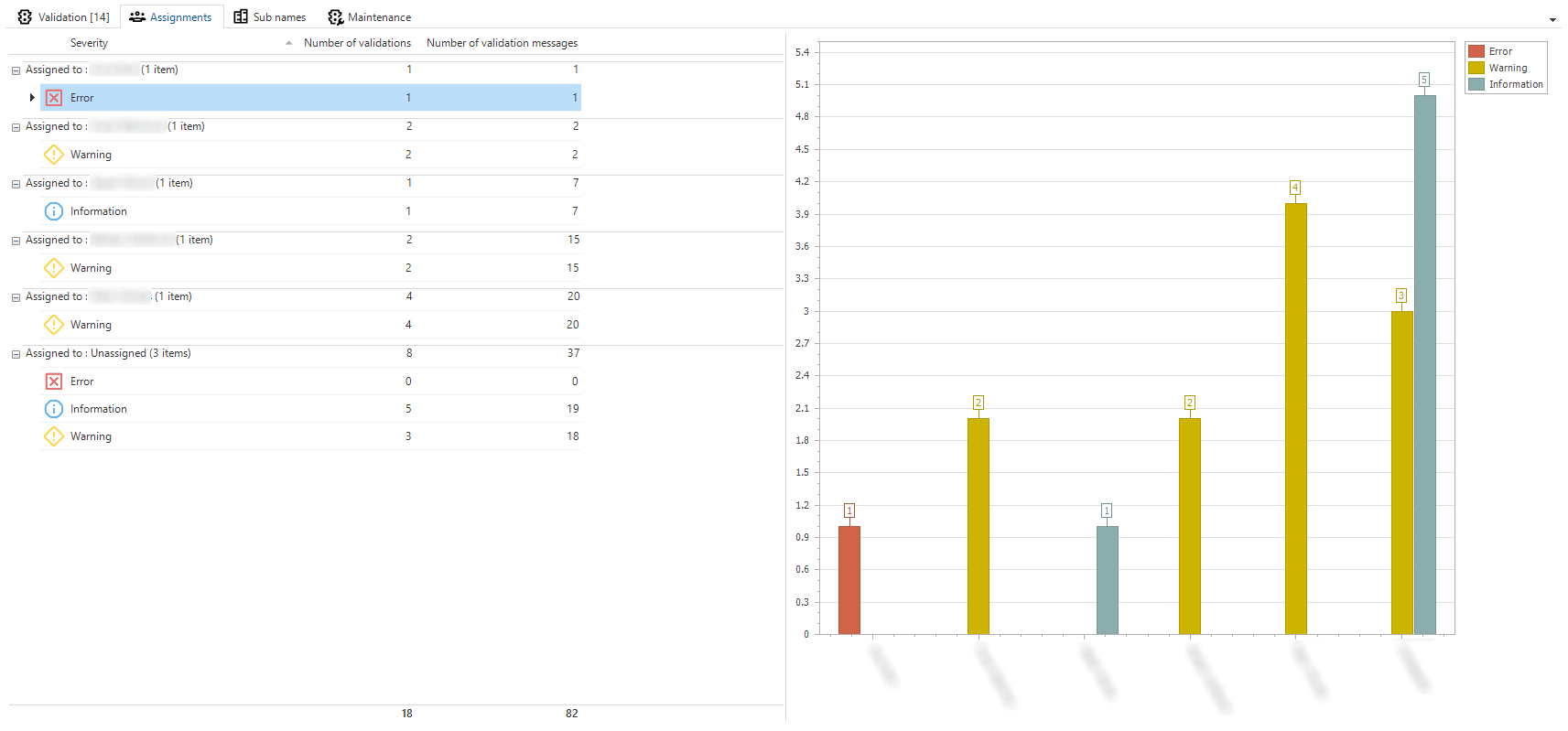Viewport: 1568px width, 731px height.
Task: Click the Validation gear icon
Action: coord(25,16)
